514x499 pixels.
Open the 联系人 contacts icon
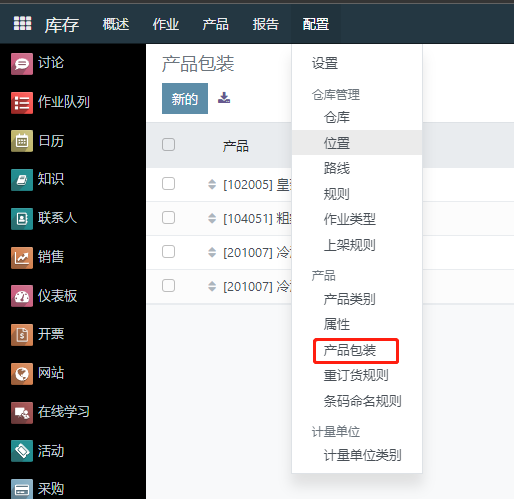(22, 219)
